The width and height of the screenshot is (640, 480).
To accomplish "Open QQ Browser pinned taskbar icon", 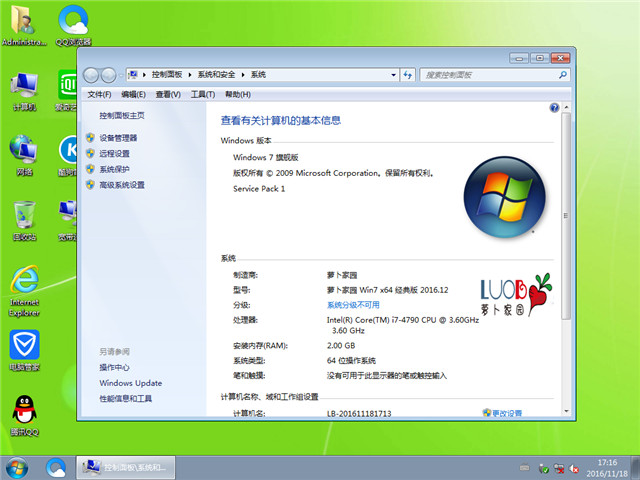I will pyautogui.click(x=56, y=468).
